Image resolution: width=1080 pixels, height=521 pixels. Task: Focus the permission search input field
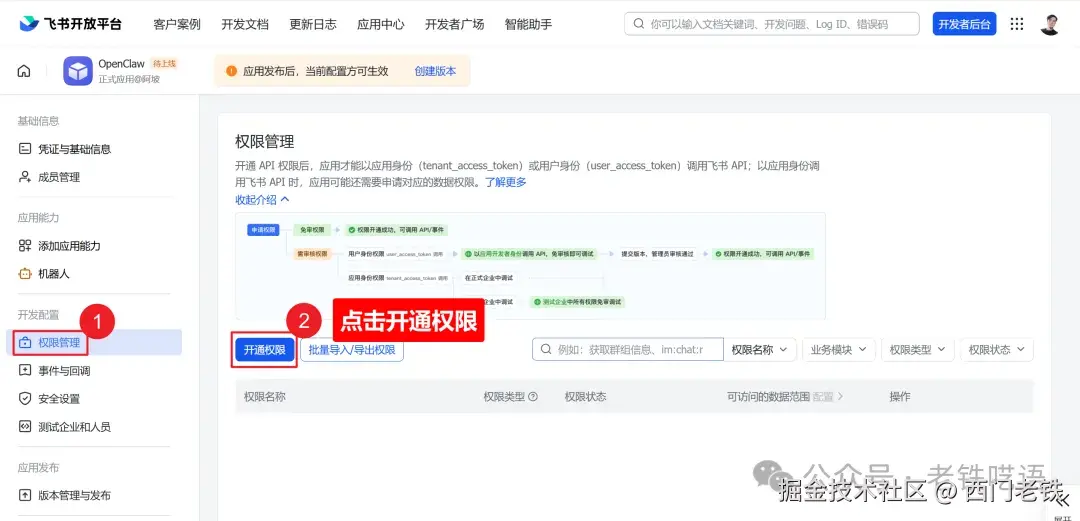pyautogui.click(x=627, y=349)
